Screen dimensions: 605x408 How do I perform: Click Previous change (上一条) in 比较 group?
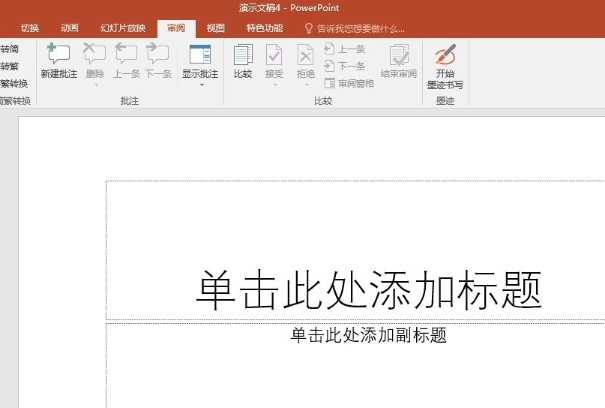(x=345, y=49)
